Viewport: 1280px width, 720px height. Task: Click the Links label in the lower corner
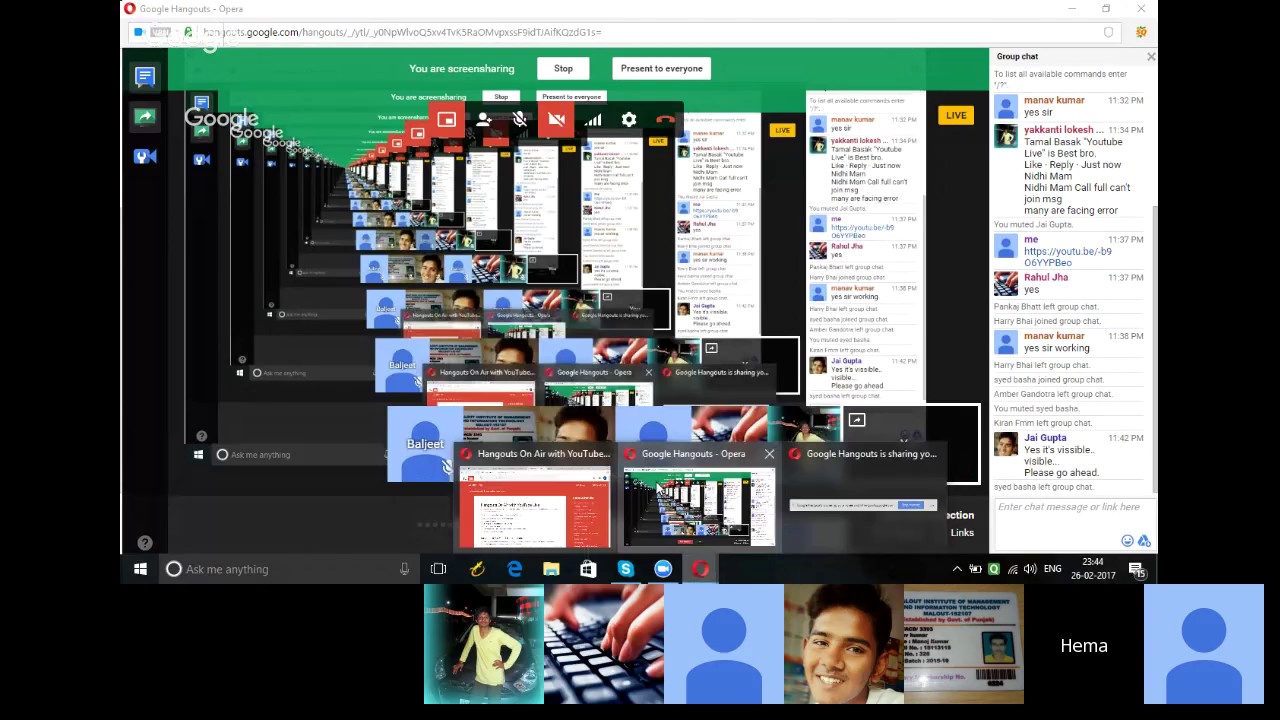tap(962, 533)
